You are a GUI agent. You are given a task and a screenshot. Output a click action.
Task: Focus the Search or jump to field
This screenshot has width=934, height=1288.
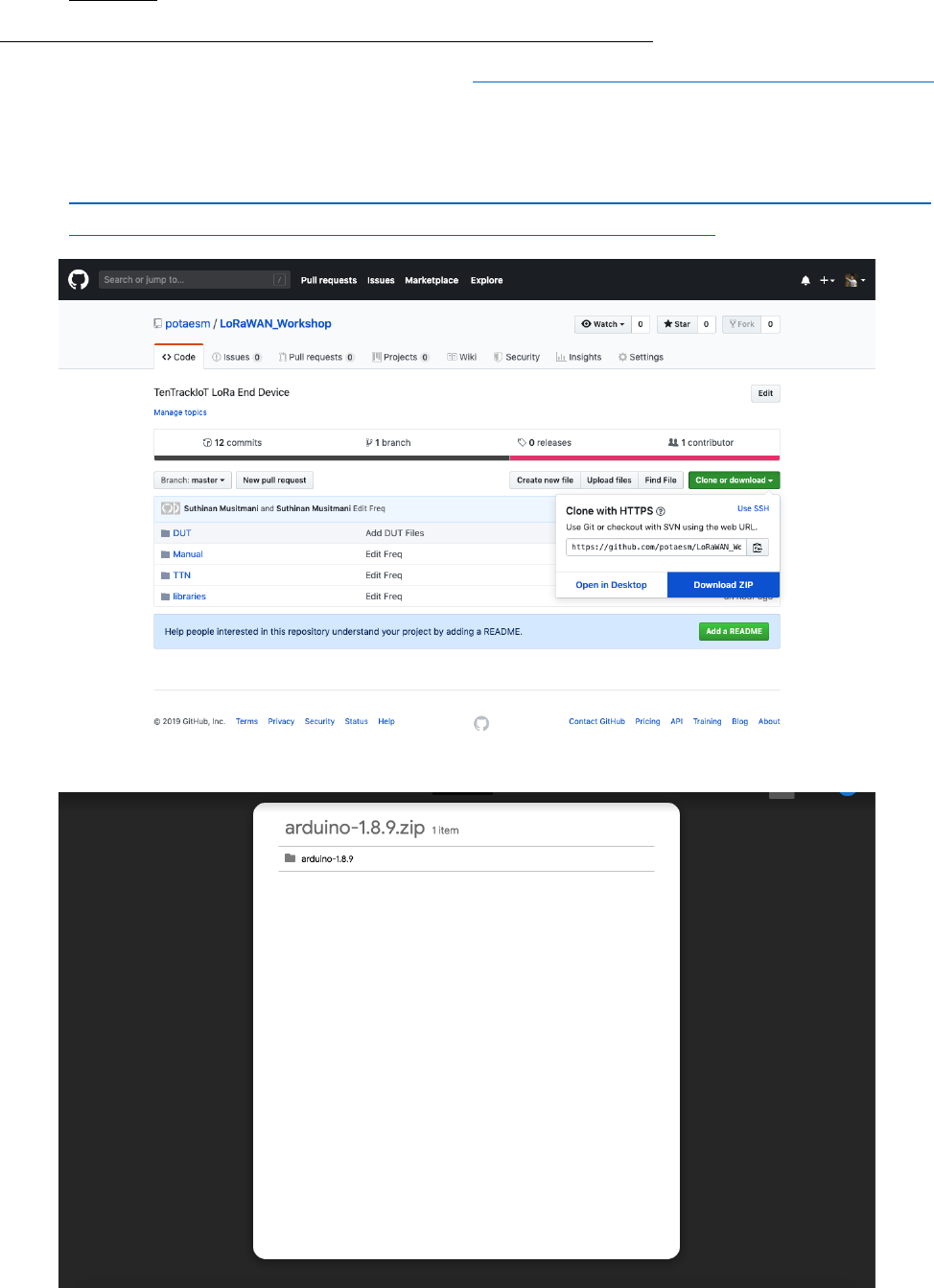coord(195,280)
